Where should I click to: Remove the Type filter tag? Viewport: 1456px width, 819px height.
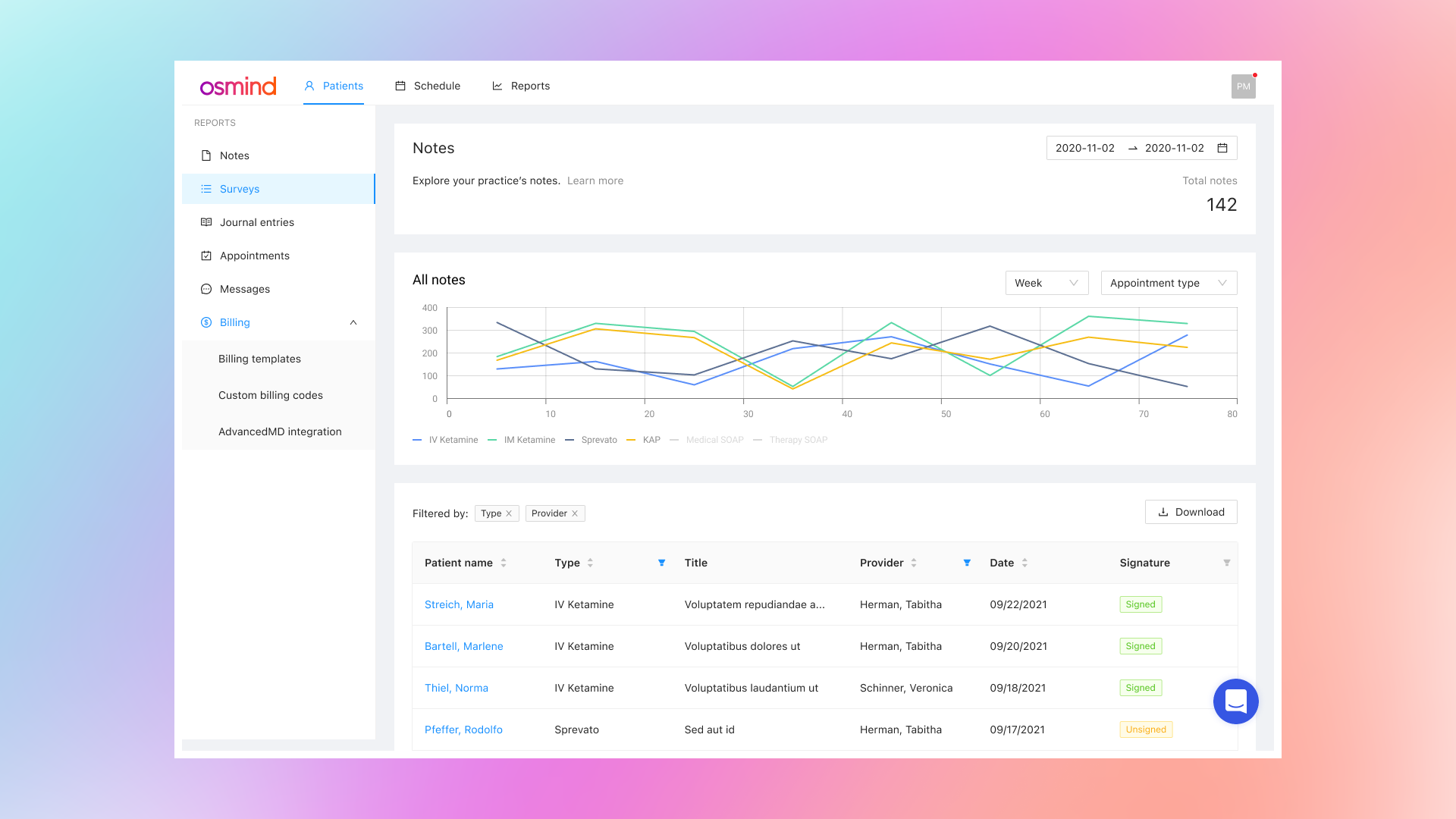click(509, 513)
